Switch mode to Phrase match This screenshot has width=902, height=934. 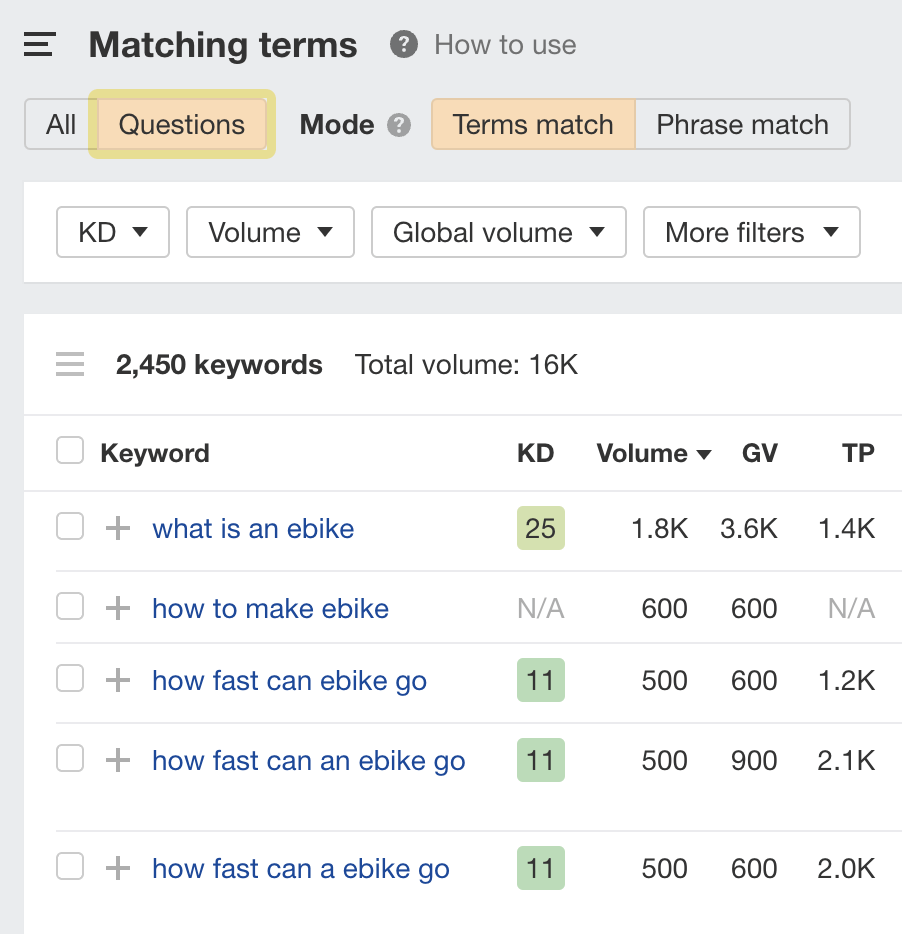(x=742, y=124)
